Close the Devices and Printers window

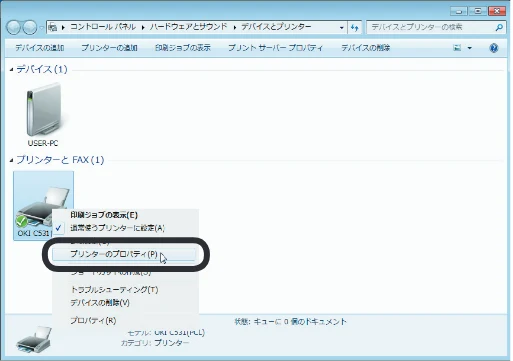pos(497,11)
